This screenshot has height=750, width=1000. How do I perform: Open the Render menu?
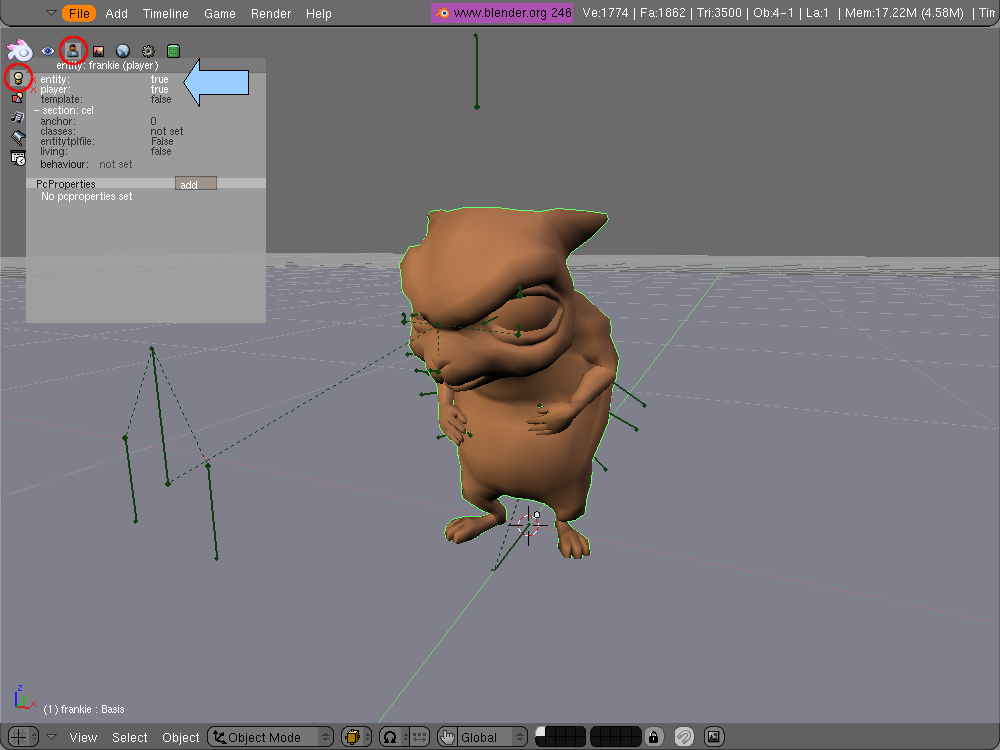tap(271, 13)
